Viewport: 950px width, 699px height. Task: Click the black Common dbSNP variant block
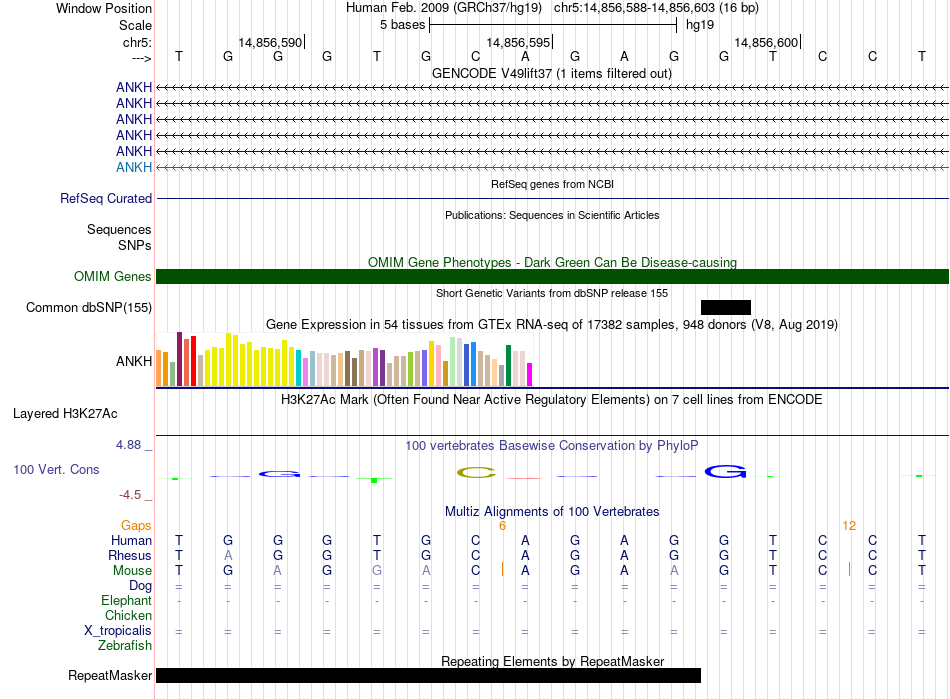[x=725, y=307]
